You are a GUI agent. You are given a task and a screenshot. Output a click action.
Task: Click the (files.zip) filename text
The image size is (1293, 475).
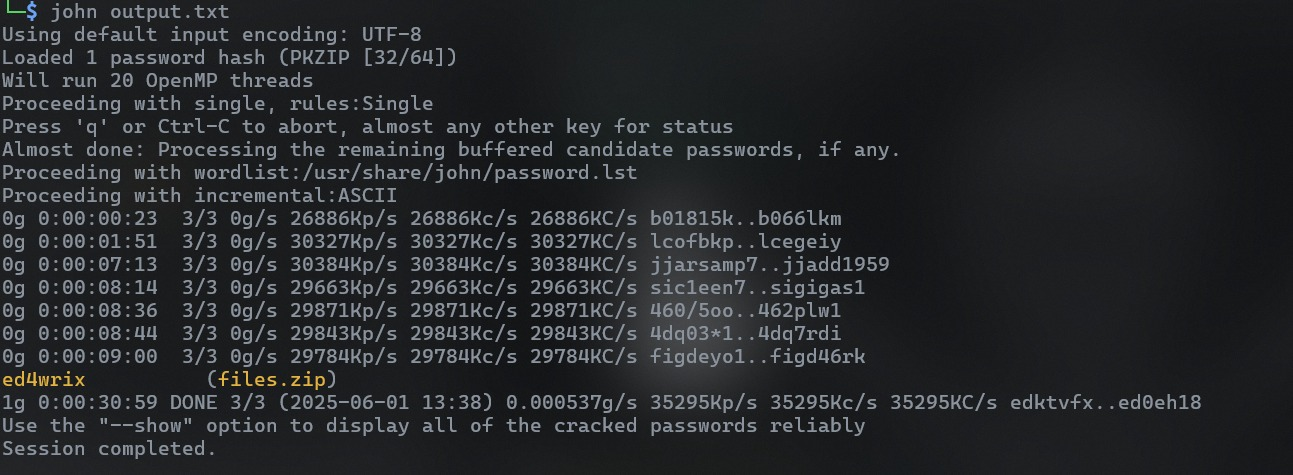[x=272, y=380]
